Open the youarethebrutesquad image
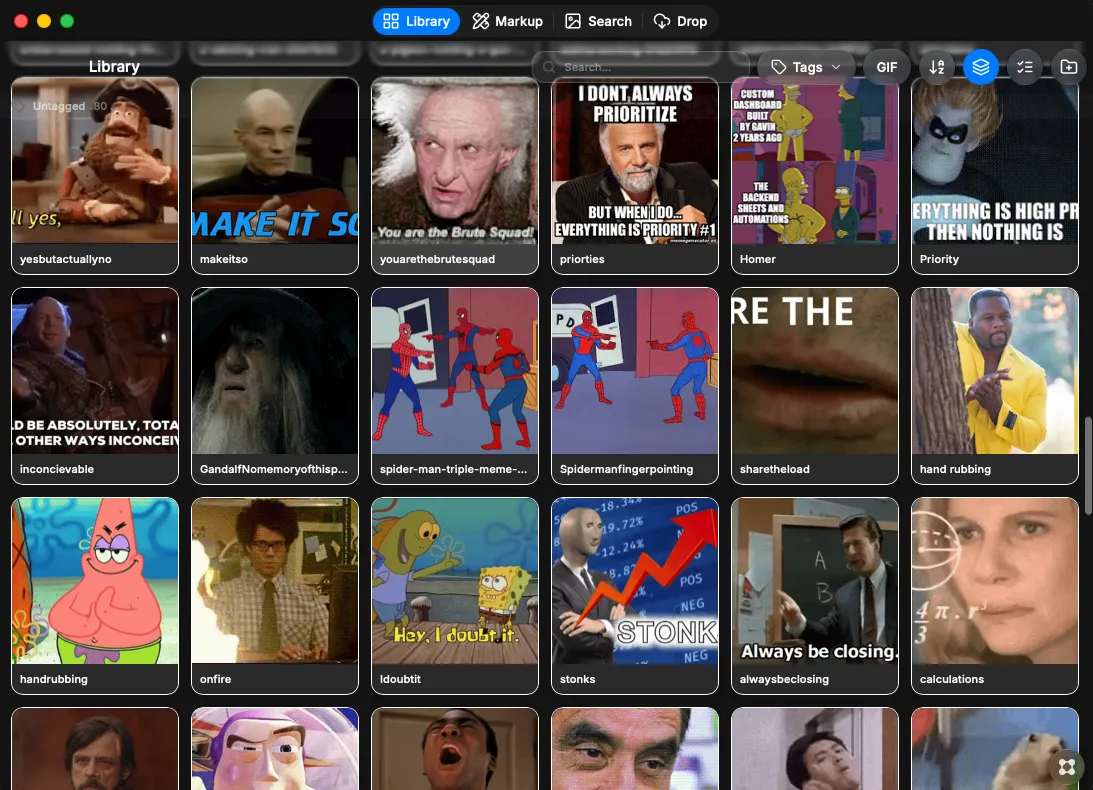The width and height of the screenshot is (1093, 790). click(454, 161)
